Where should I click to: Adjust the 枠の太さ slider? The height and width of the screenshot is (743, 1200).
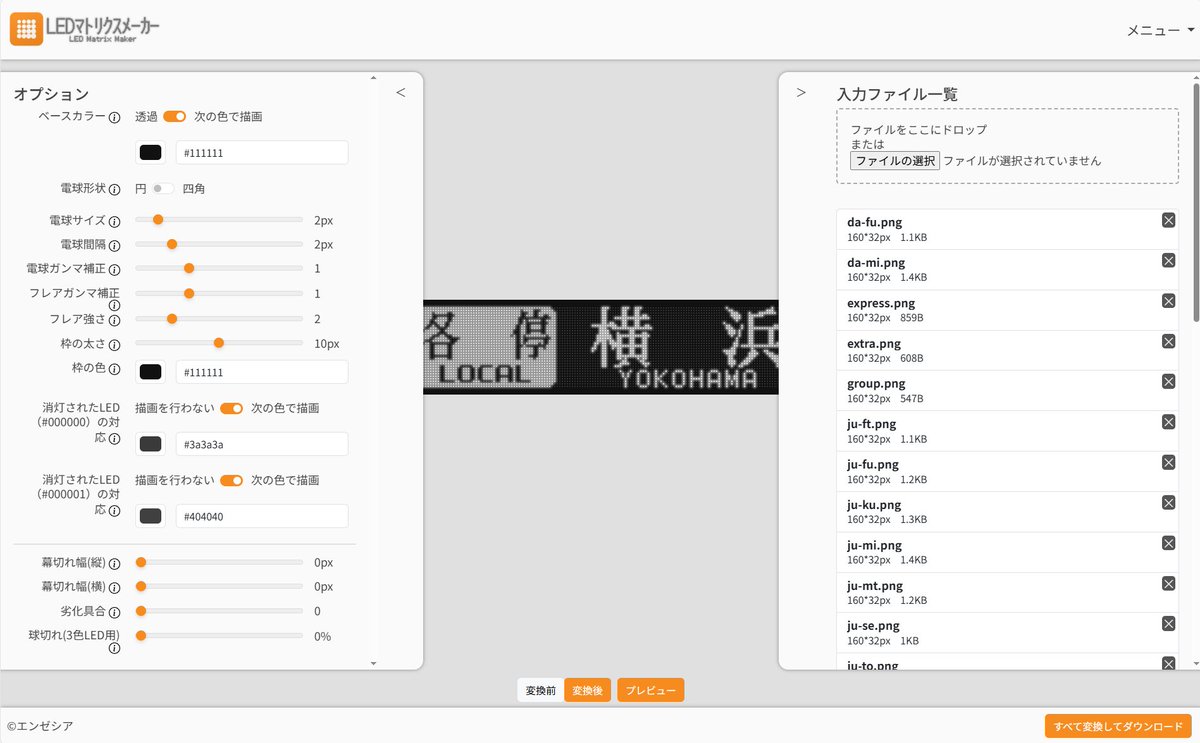click(219, 343)
